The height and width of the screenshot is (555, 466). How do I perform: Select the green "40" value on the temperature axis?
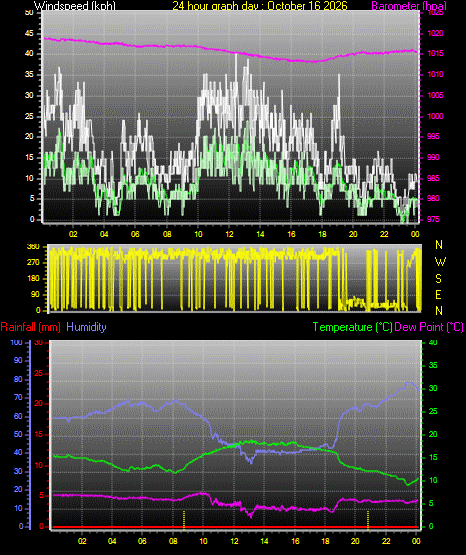click(x=433, y=343)
